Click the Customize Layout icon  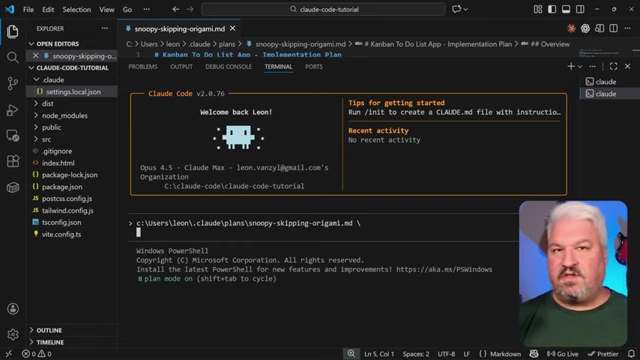(x=538, y=9)
